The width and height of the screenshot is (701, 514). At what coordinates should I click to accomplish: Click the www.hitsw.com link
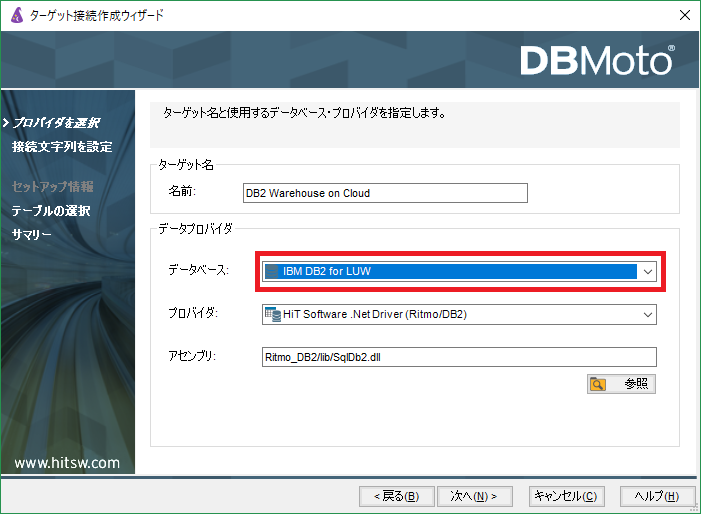pyautogui.click(x=67, y=463)
